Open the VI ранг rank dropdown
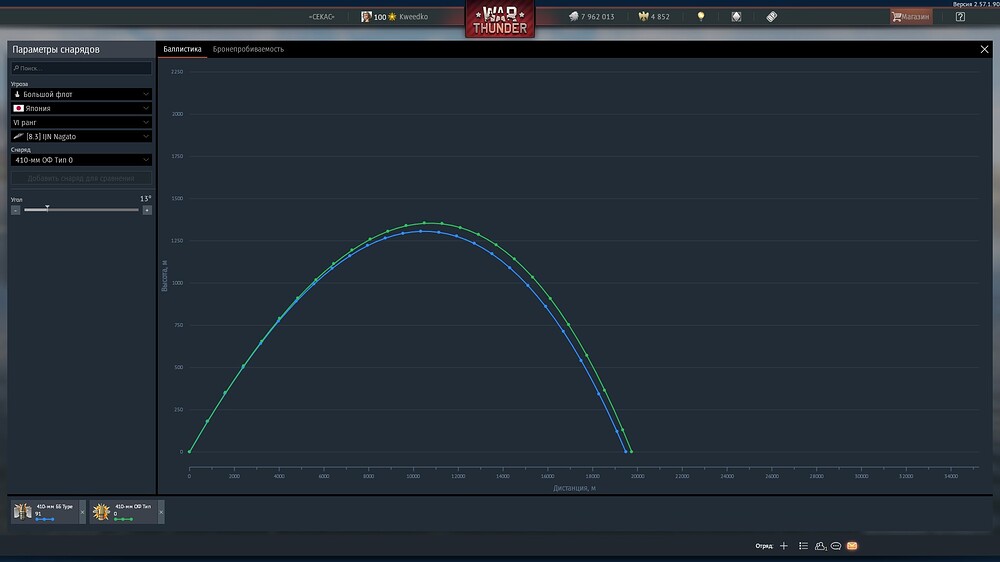 coord(81,122)
